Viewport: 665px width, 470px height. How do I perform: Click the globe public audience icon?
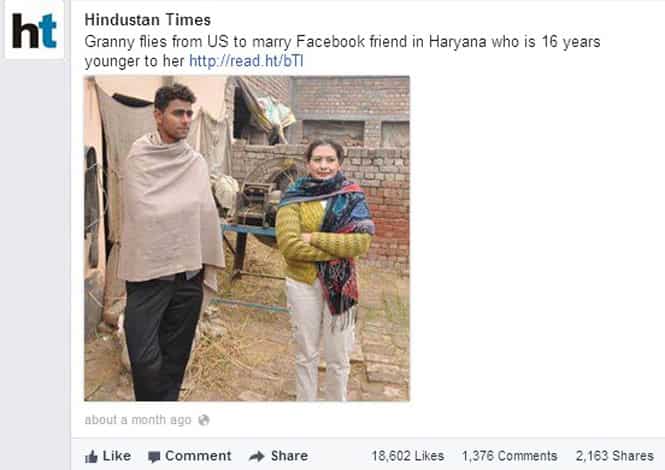[204, 420]
